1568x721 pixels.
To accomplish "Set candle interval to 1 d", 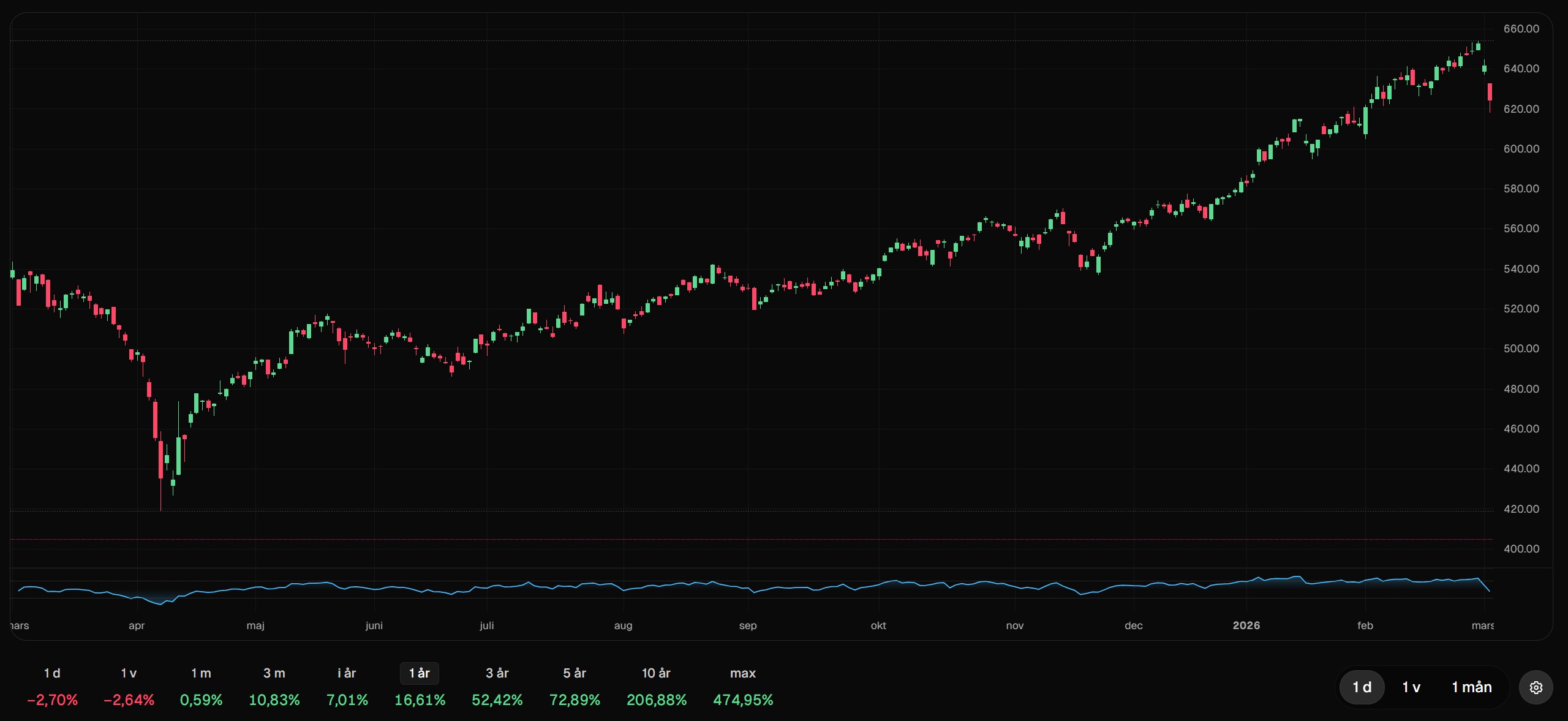I will pyautogui.click(x=1362, y=687).
